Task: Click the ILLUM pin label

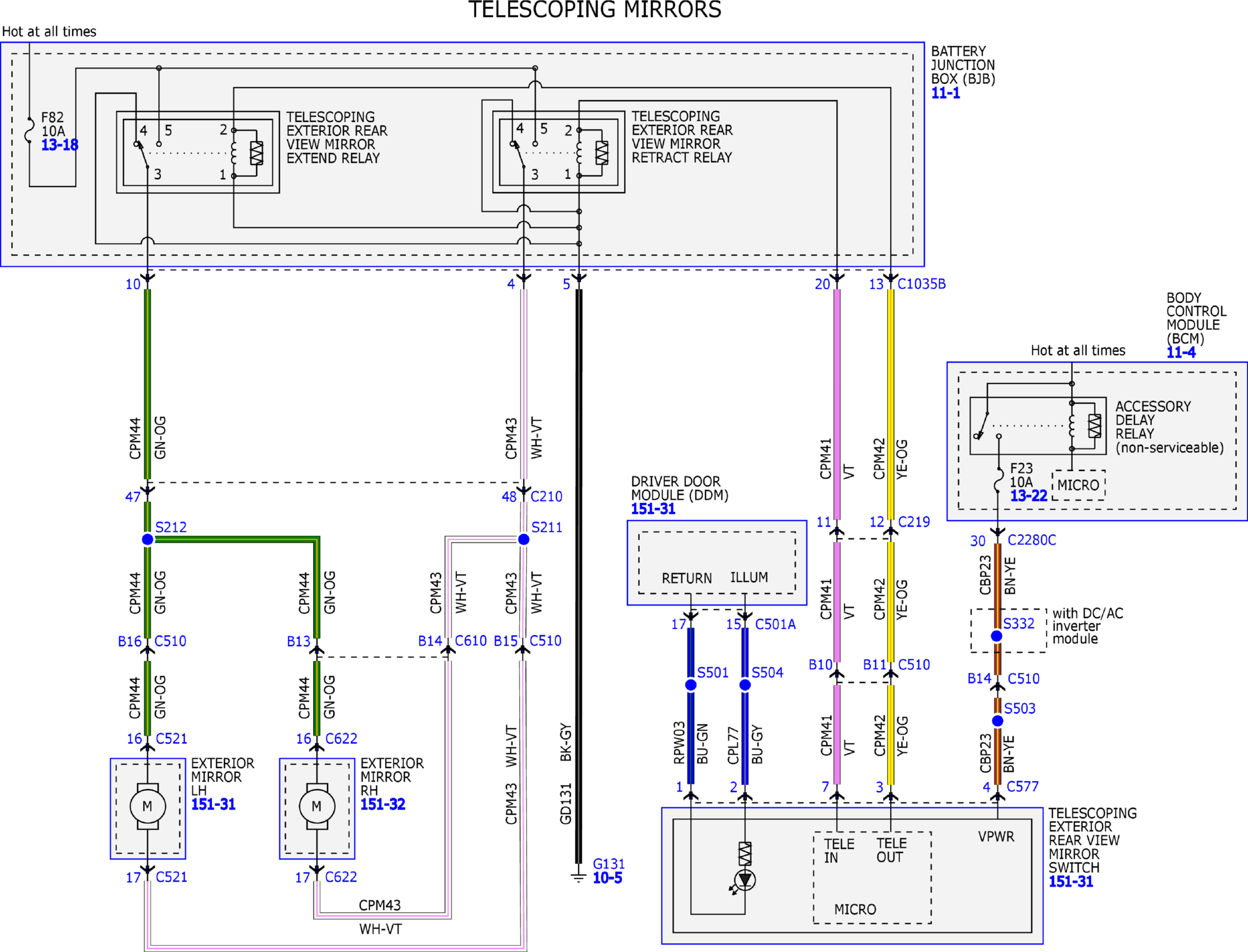Action: pyautogui.click(x=749, y=577)
